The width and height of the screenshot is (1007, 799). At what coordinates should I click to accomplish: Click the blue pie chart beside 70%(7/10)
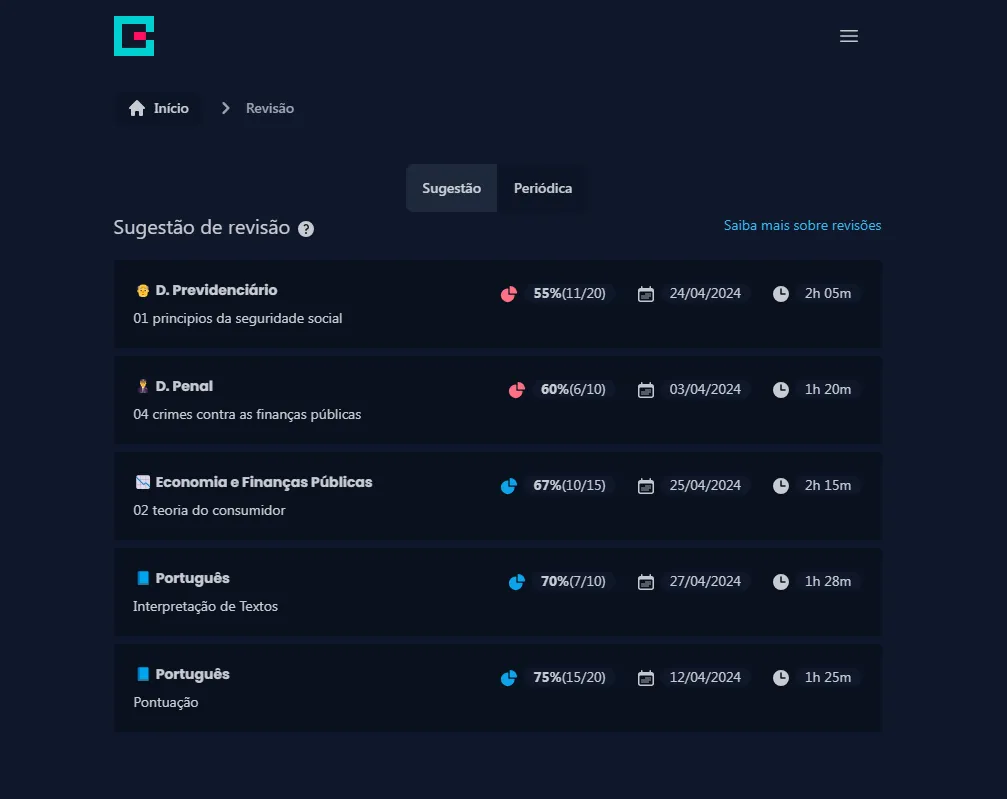pos(516,582)
